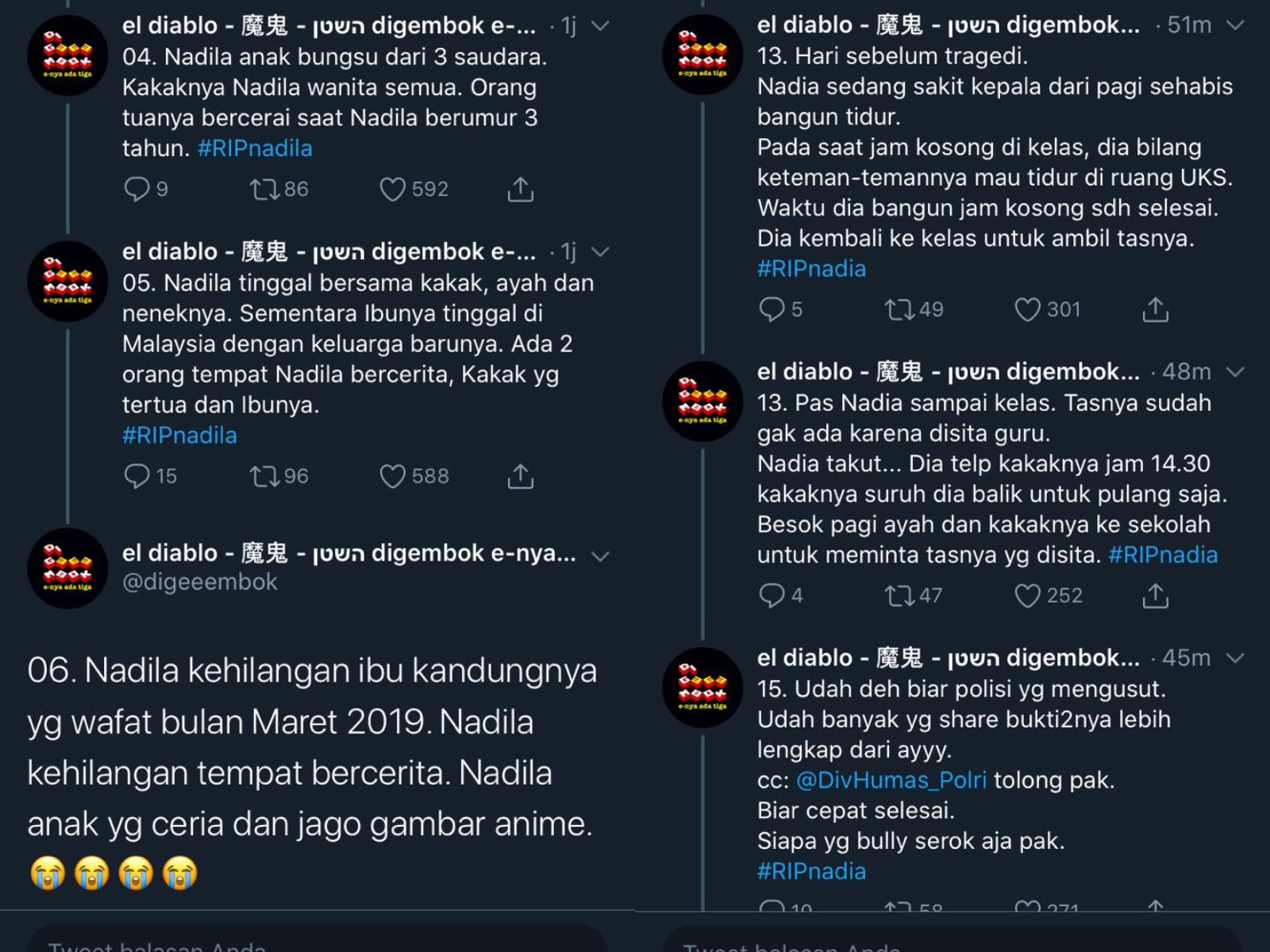
Task: Open #RIPnadila hashtag in tweet 04
Action: (255, 148)
